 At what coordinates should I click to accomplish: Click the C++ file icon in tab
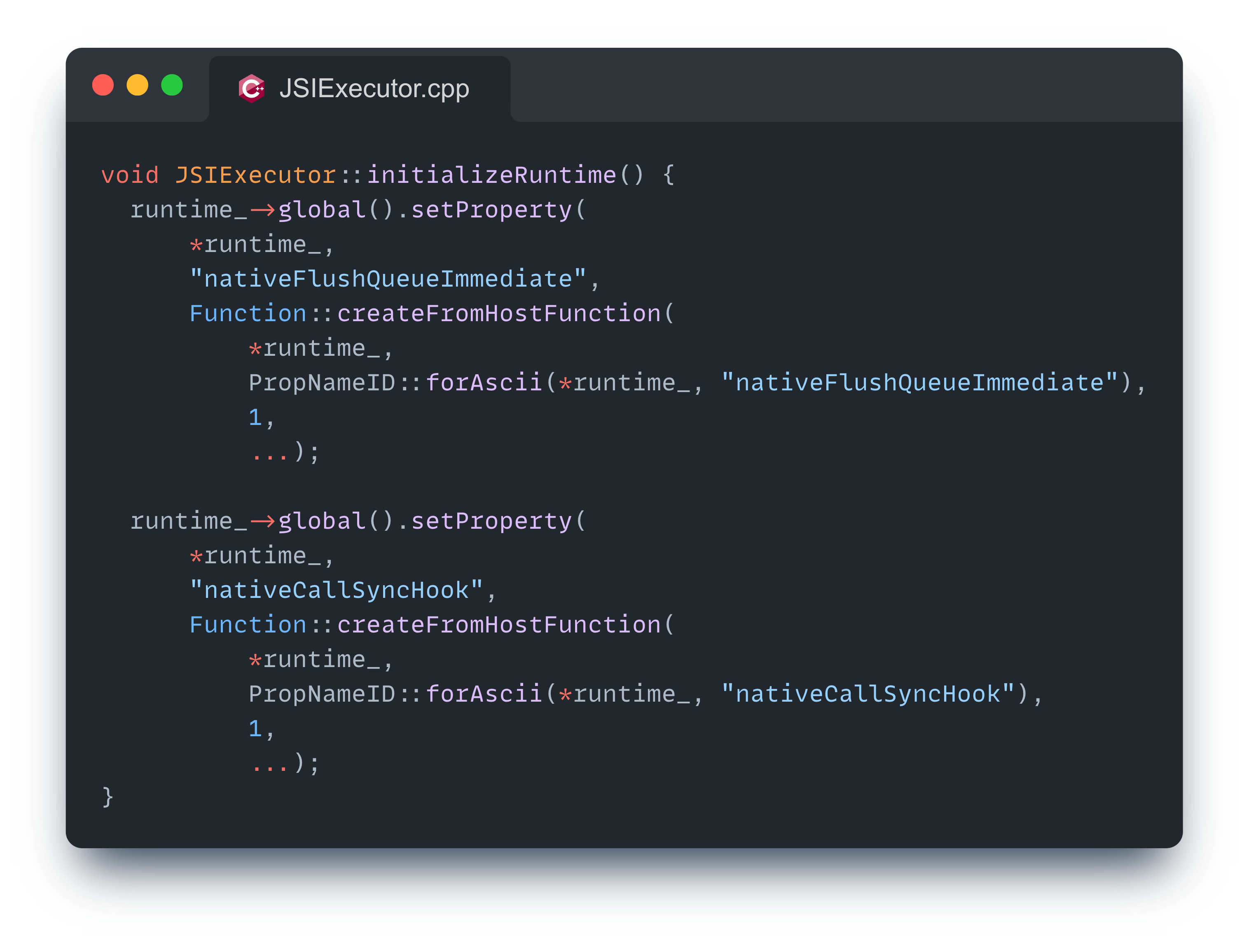pos(252,89)
